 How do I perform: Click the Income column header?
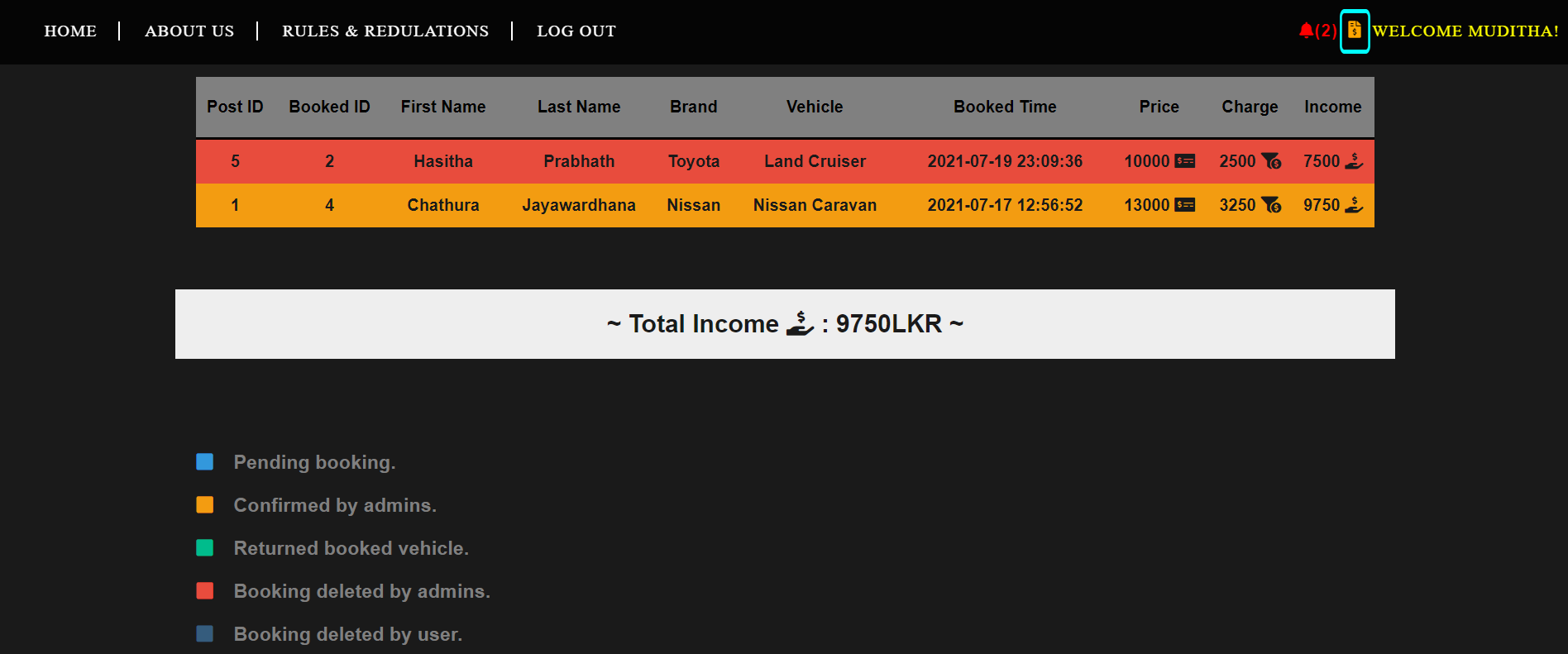pos(1333,107)
